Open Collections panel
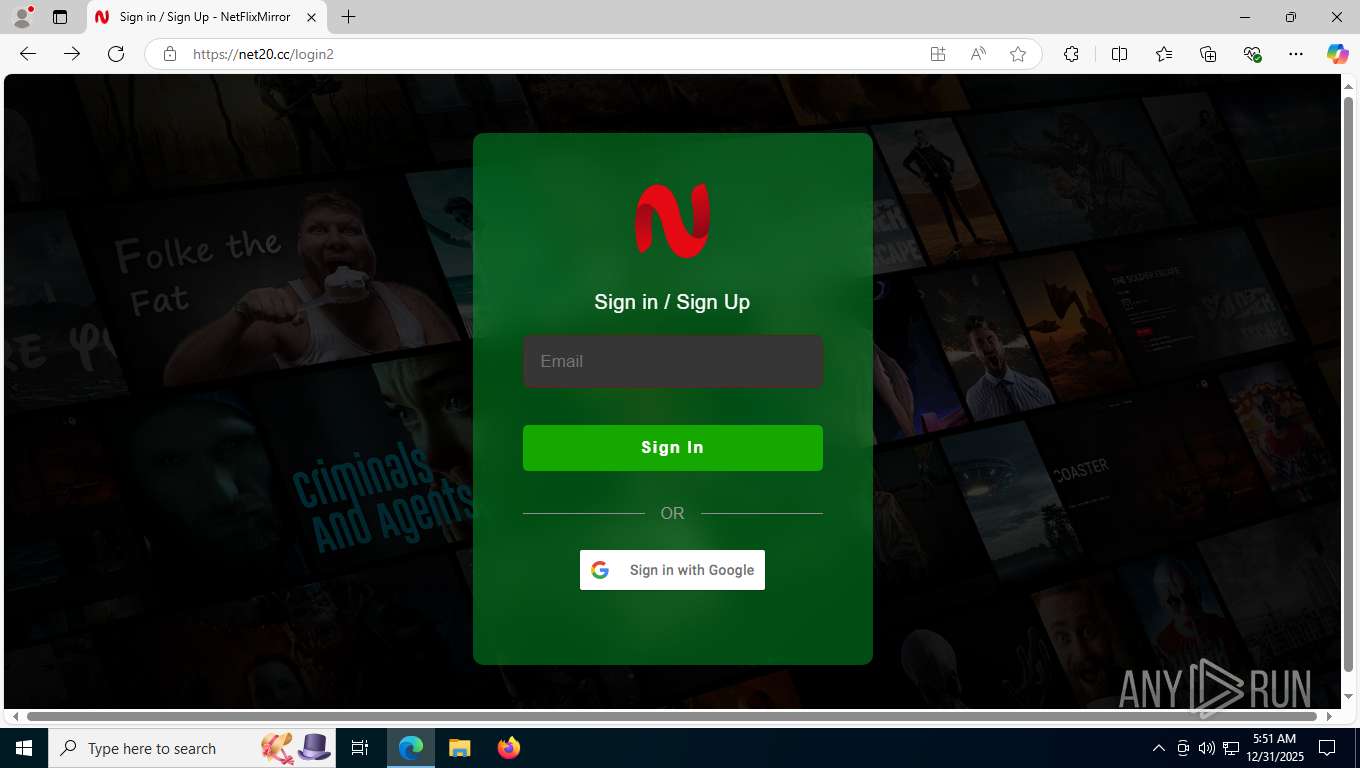Image resolution: width=1360 pixels, height=768 pixels. 1208,54
